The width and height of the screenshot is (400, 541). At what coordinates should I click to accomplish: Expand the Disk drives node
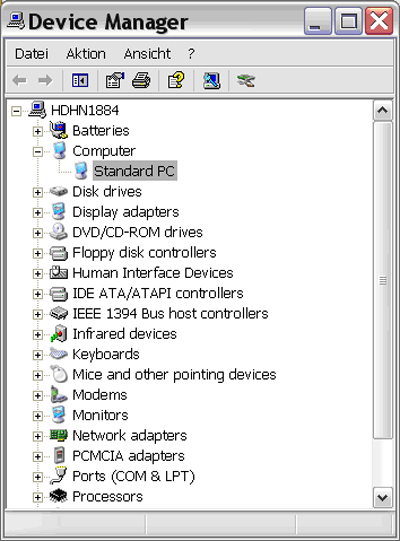(38, 192)
